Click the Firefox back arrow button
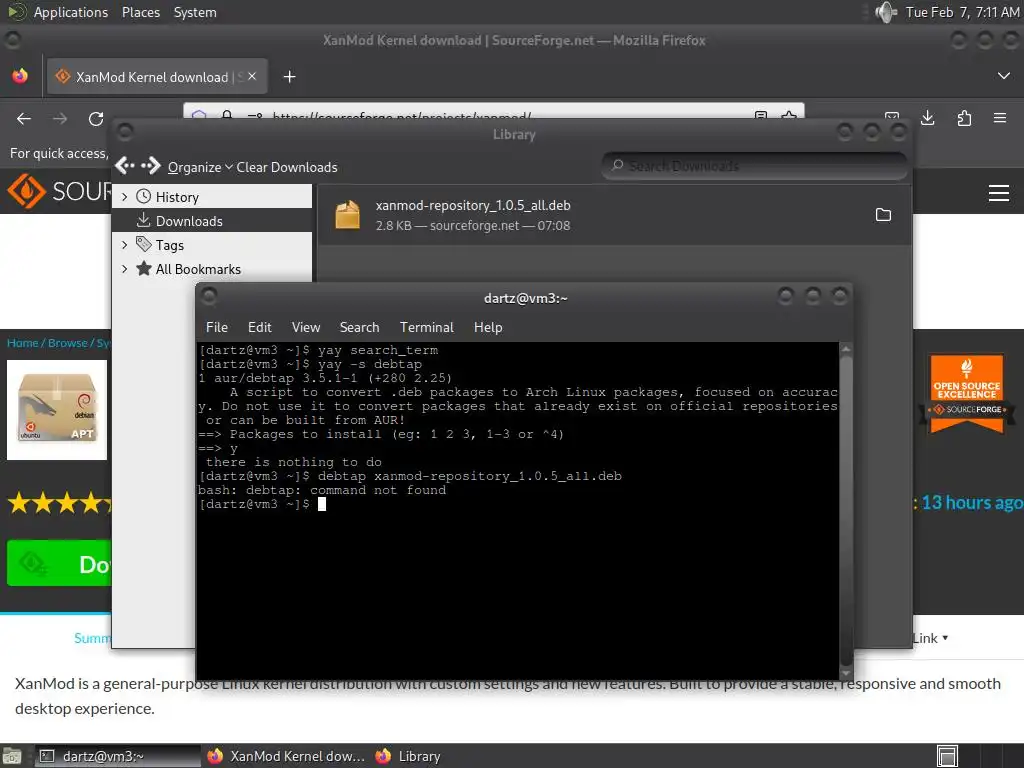1024x768 pixels. [24, 118]
